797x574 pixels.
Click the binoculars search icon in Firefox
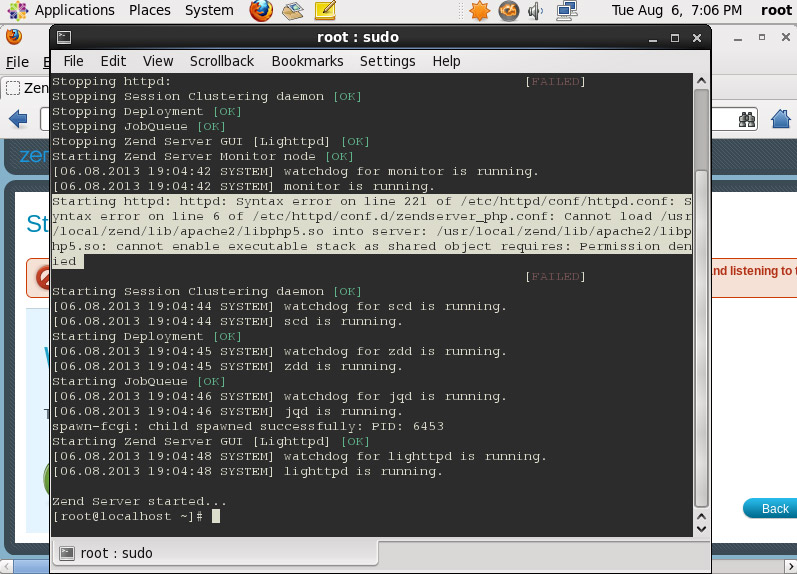click(747, 120)
